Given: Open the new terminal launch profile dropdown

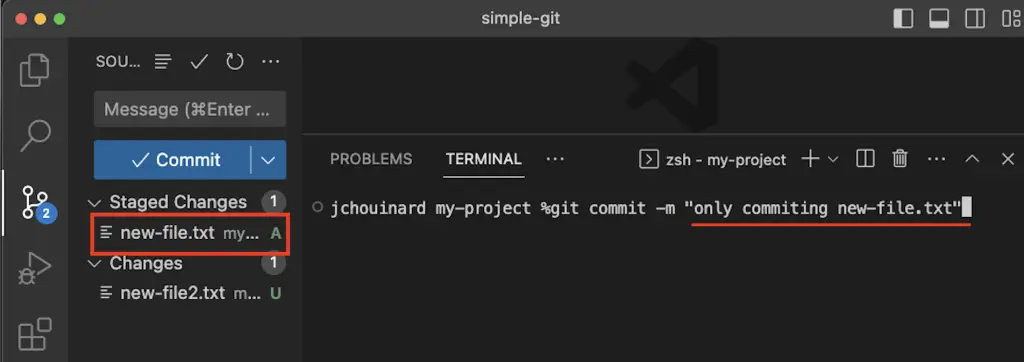Looking at the screenshot, I should click(x=833, y=159).
